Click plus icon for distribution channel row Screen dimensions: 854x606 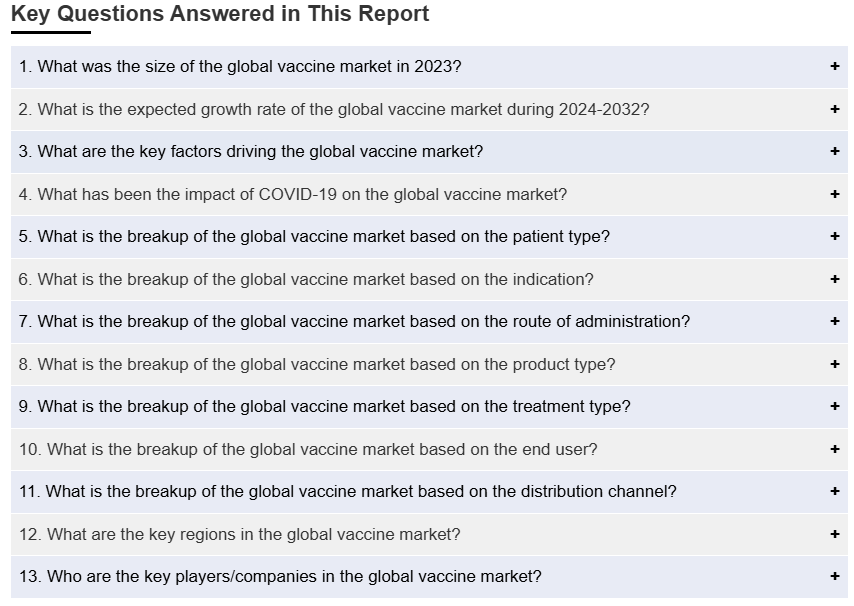click(x=835, y=491)
